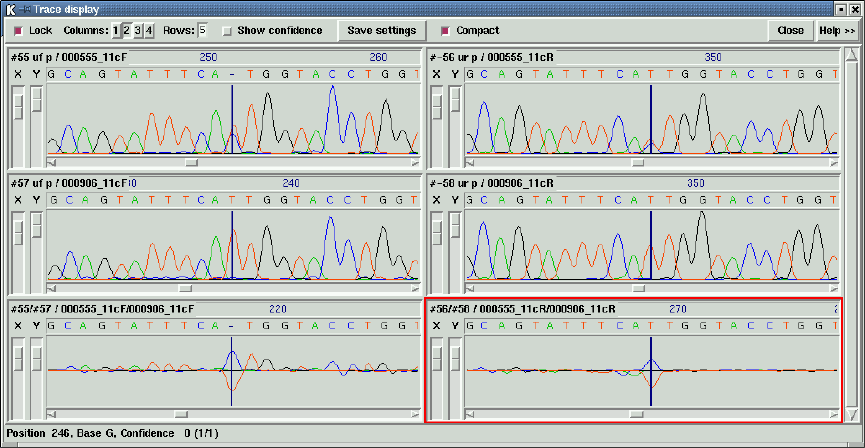Enable the Show confidence checkbox
Screen dimensions: 865x448
227,31
